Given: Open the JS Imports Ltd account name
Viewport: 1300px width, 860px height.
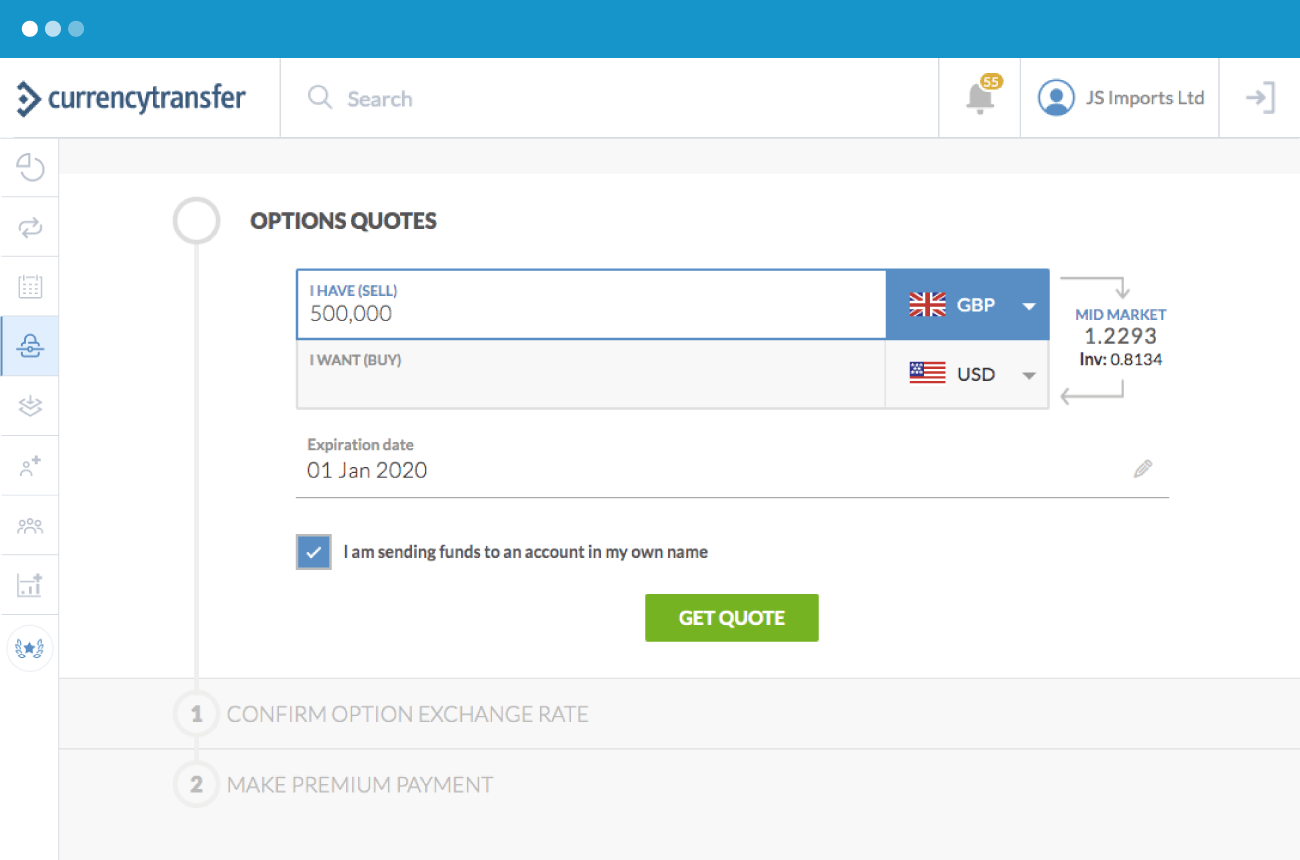Looking at the screenshot, I should point(1145,98).
